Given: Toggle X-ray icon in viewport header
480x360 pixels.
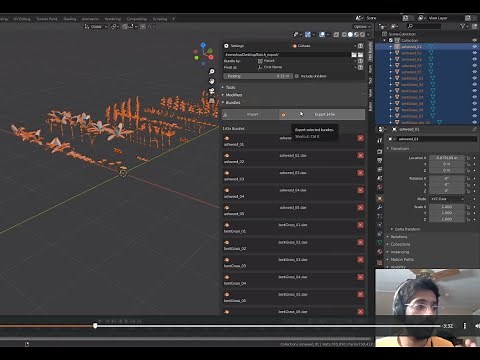Looking at the screenshot, I should pyautogui.click(x=336, y=34).
